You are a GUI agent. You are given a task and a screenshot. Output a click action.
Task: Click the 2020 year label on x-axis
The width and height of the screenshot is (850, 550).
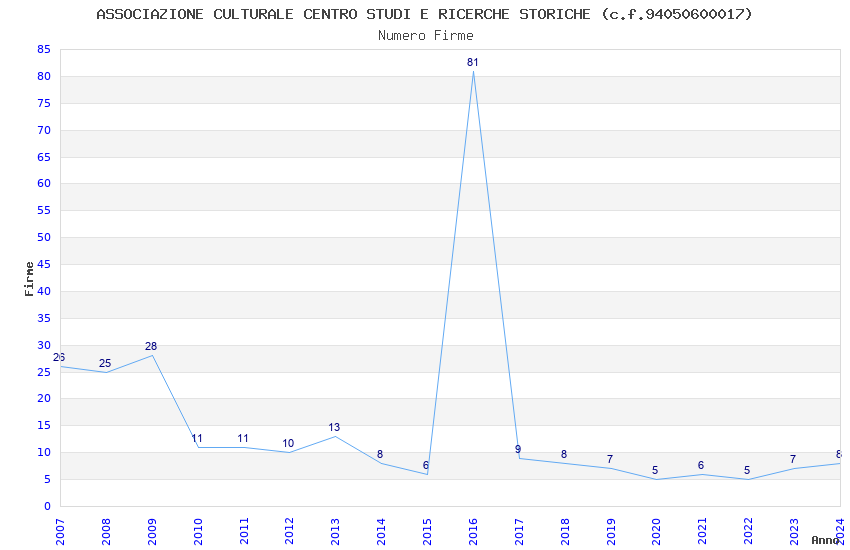pos(656,532)
